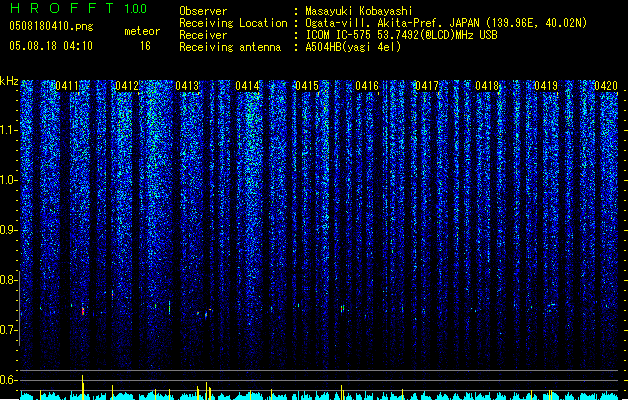This screenshot has height=400, width=629.
Task: Click the 0417 time marker
Action: (x=427, y=86)
